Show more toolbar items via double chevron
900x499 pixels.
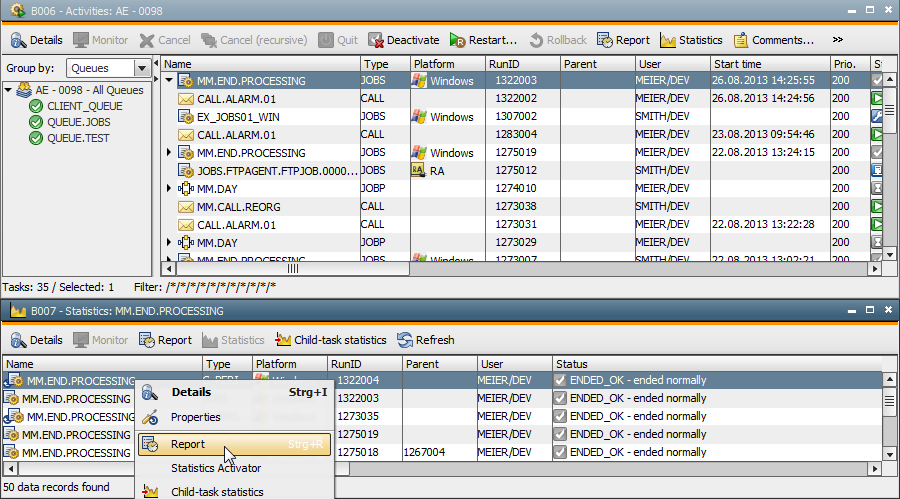pos(838,40)
